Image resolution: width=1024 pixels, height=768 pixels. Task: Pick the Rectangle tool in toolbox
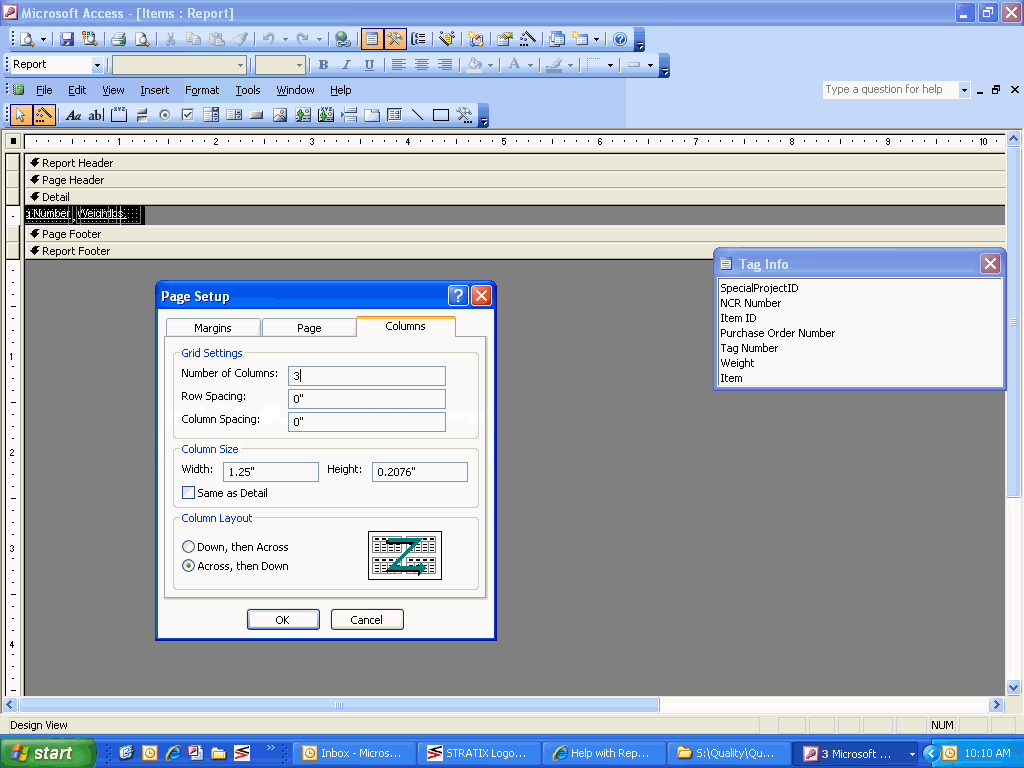click(440, 115)
